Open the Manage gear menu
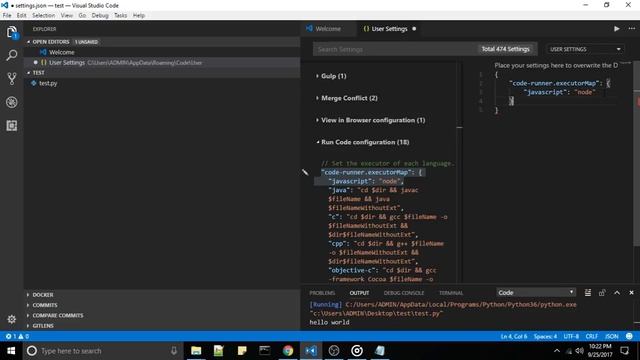640x360 pixels. (12, 319)
